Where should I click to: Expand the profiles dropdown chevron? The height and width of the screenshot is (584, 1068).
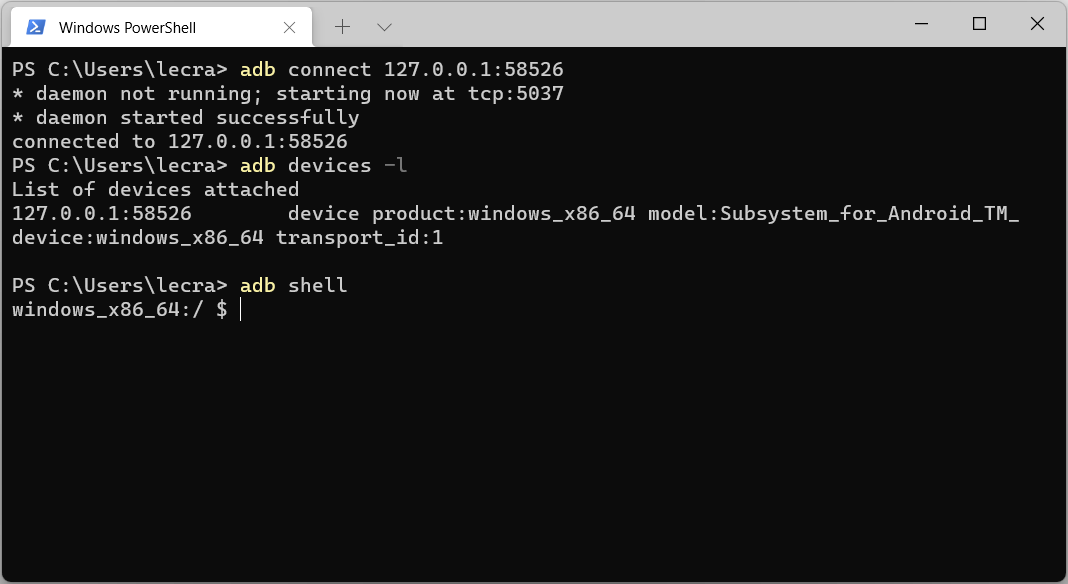[384, 27]
